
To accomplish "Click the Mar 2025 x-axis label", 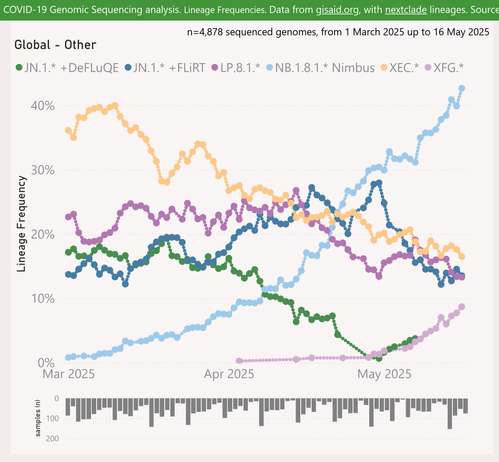I will coord(68,374).
